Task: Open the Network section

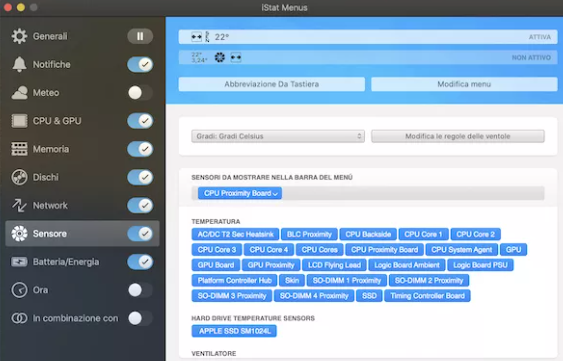Action: point(50,205)
